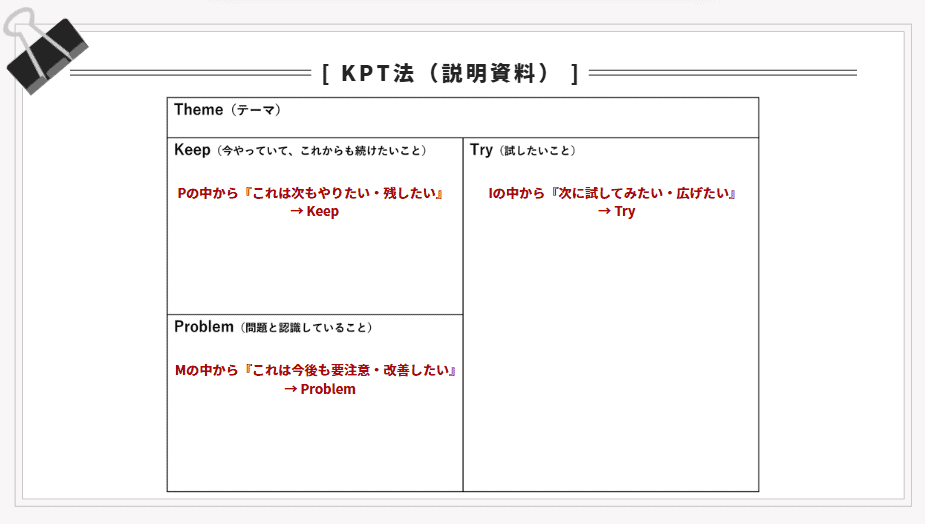Click the red "→ Try" label
Image resolution: width=925 pixels, height=524 pixels.
coord(616,211)
